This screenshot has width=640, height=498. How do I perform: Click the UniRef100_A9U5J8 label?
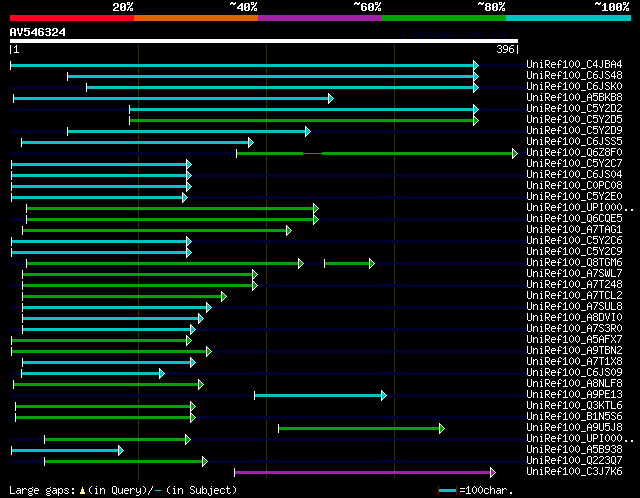point(574,428)
